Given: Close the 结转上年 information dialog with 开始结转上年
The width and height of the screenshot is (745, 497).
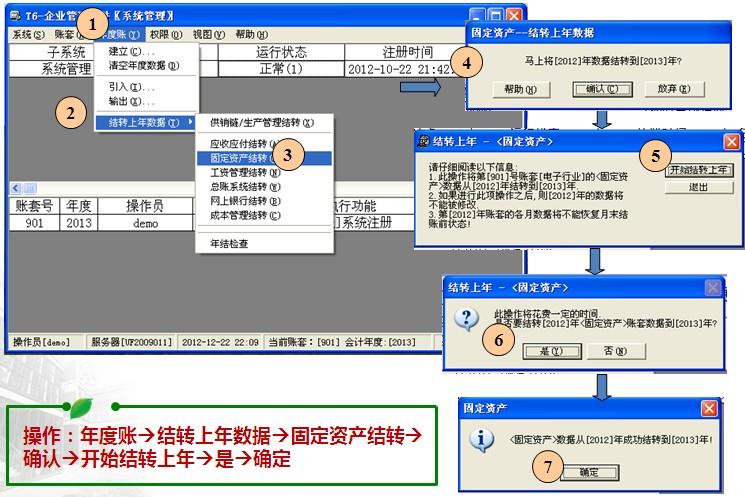Looking at the screenshot, I should pos(731,141).
